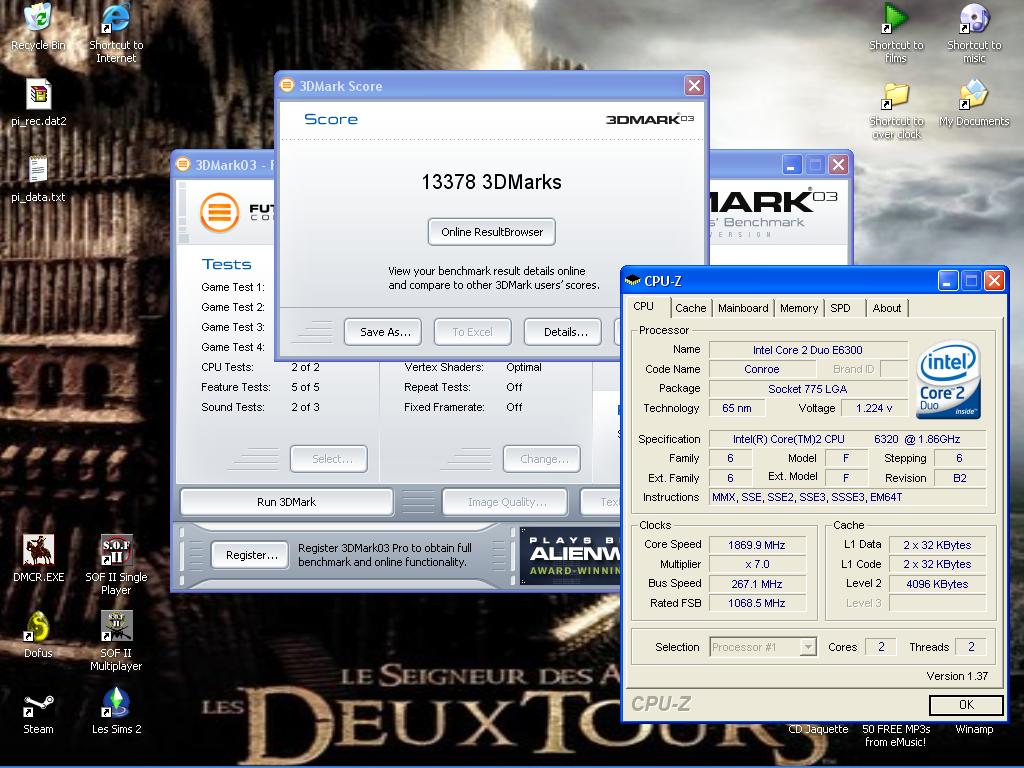This screenshot has height=768, width=1024.
Task: Click Save As... in the score dialog
Action: (383, 332)
